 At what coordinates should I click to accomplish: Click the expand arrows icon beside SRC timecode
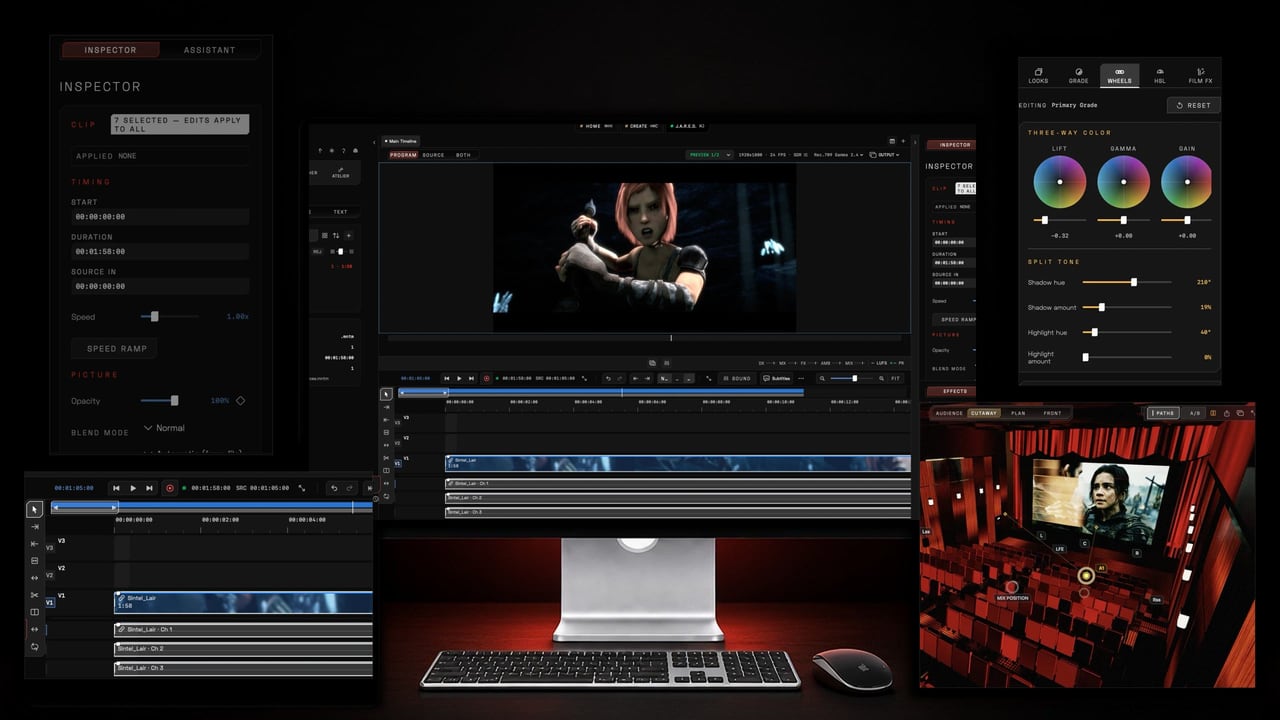click(x=302, y=488)
